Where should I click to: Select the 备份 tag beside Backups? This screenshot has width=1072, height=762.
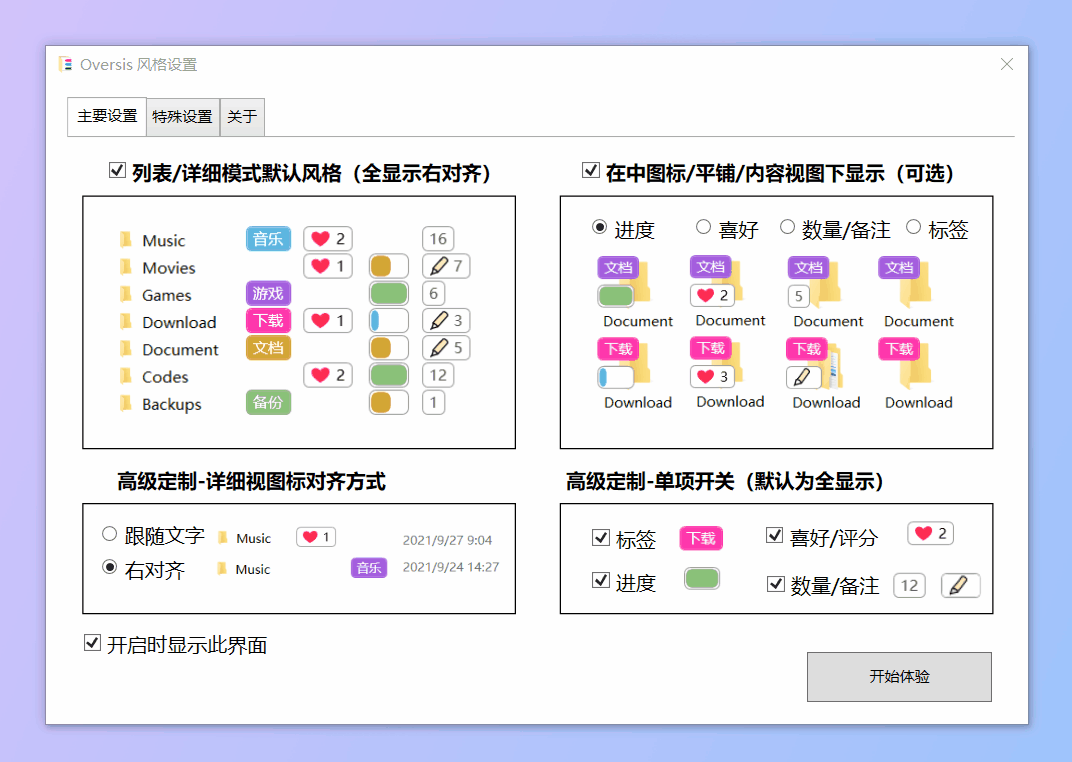tap(267, 403)
